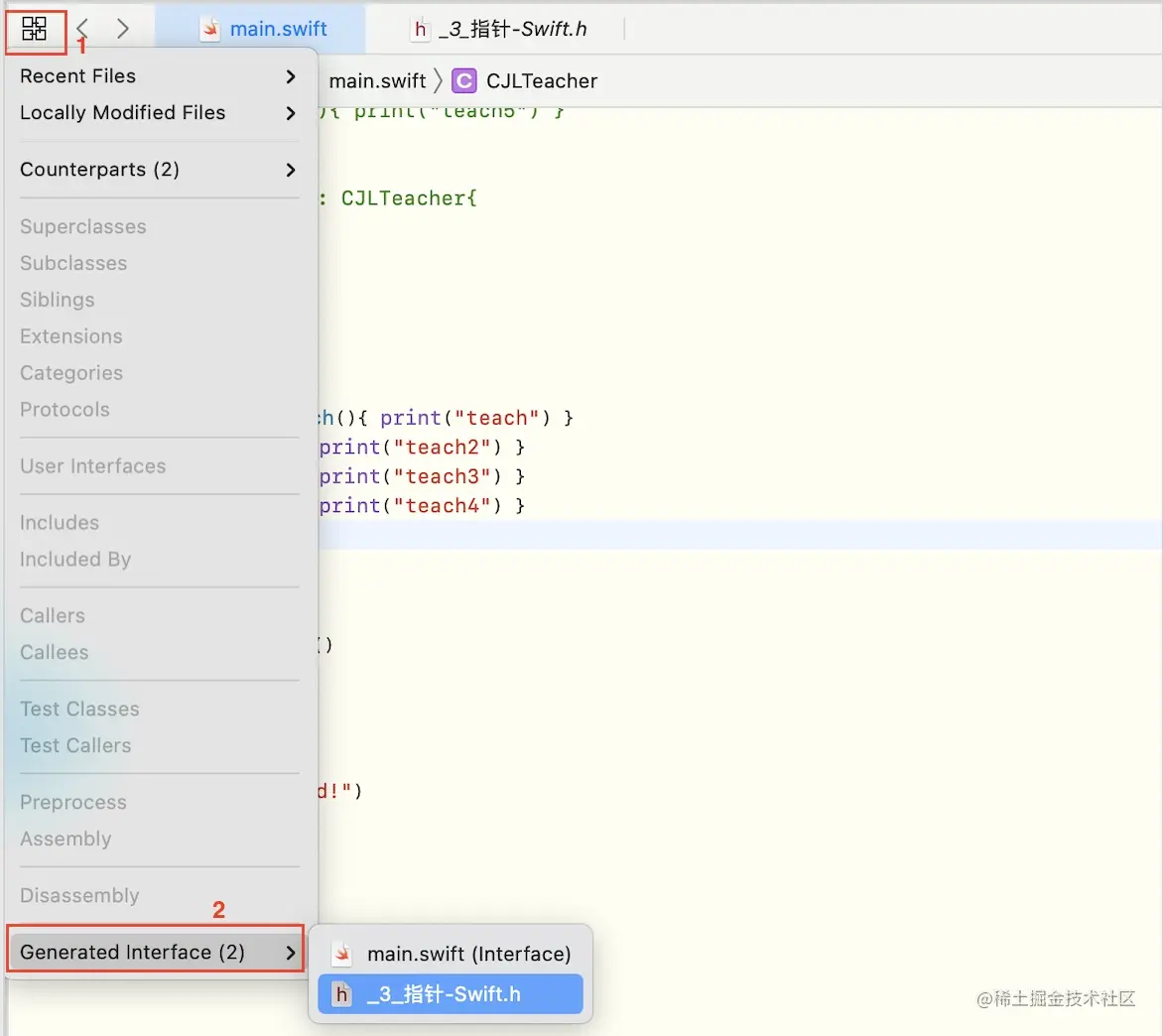Viewport: 1163px width, 1036px height.
Task: Switch to the _3_指针-Swift.h tab
Action: [x=498, y=29]
